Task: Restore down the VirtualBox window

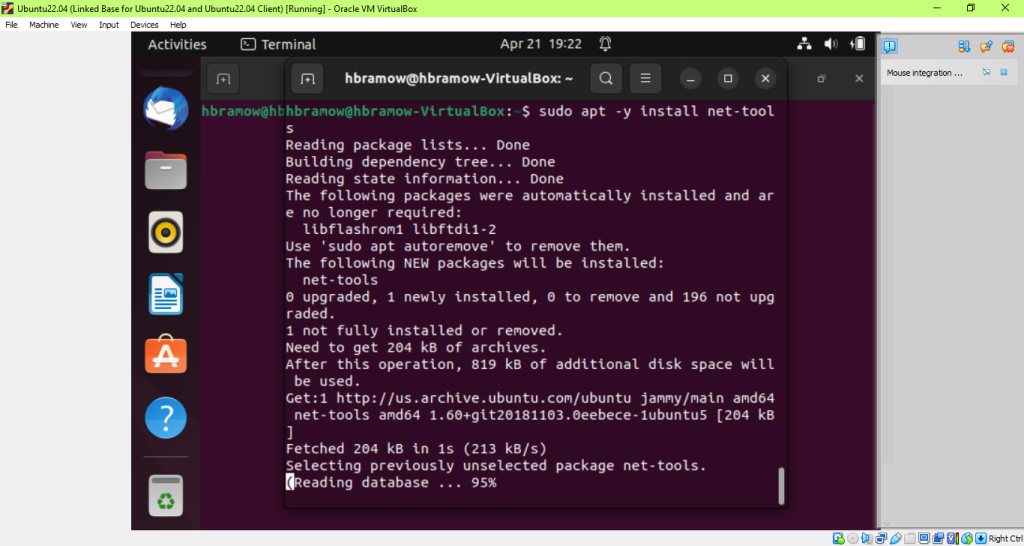Action: pyautogui.click(x=971, y=8)
